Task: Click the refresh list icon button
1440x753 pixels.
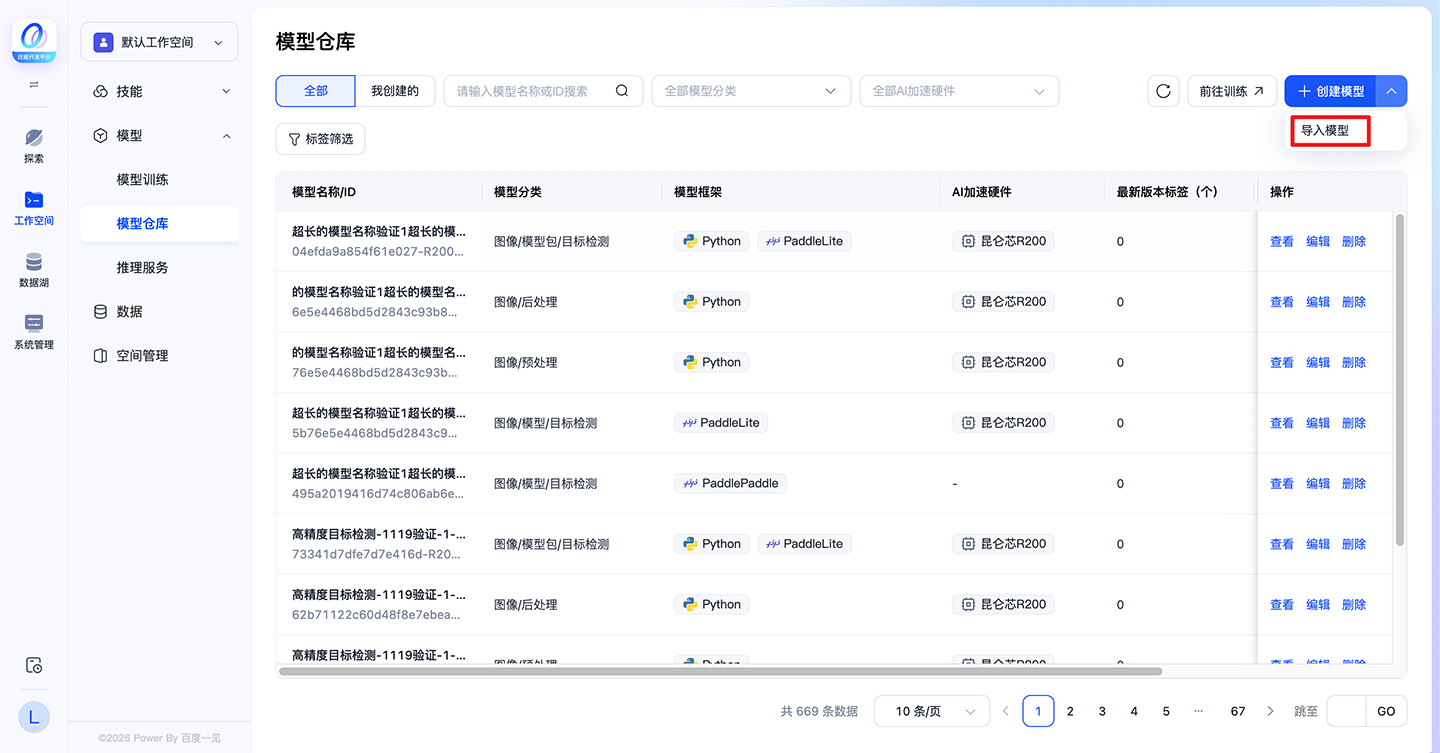Action: (x=1163, y=91)
